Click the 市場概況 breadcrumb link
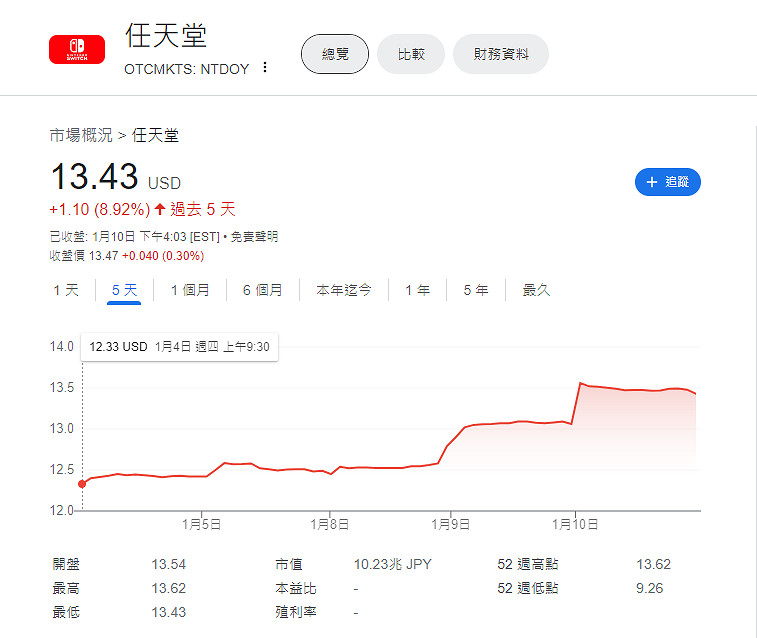 [81, 135]
